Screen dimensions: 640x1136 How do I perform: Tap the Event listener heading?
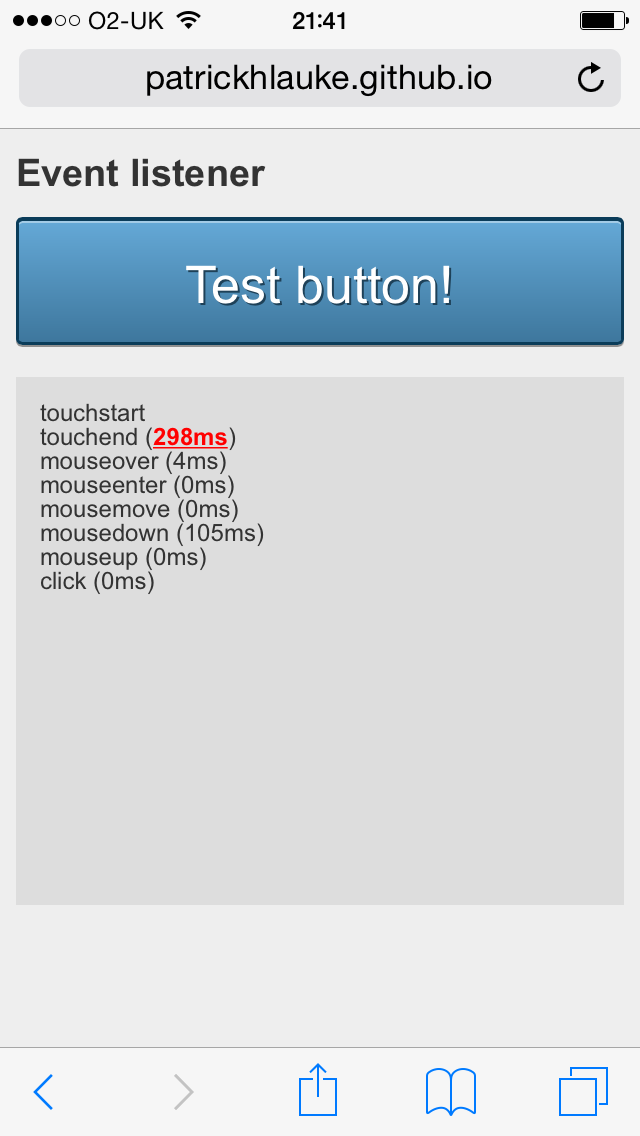141,174
